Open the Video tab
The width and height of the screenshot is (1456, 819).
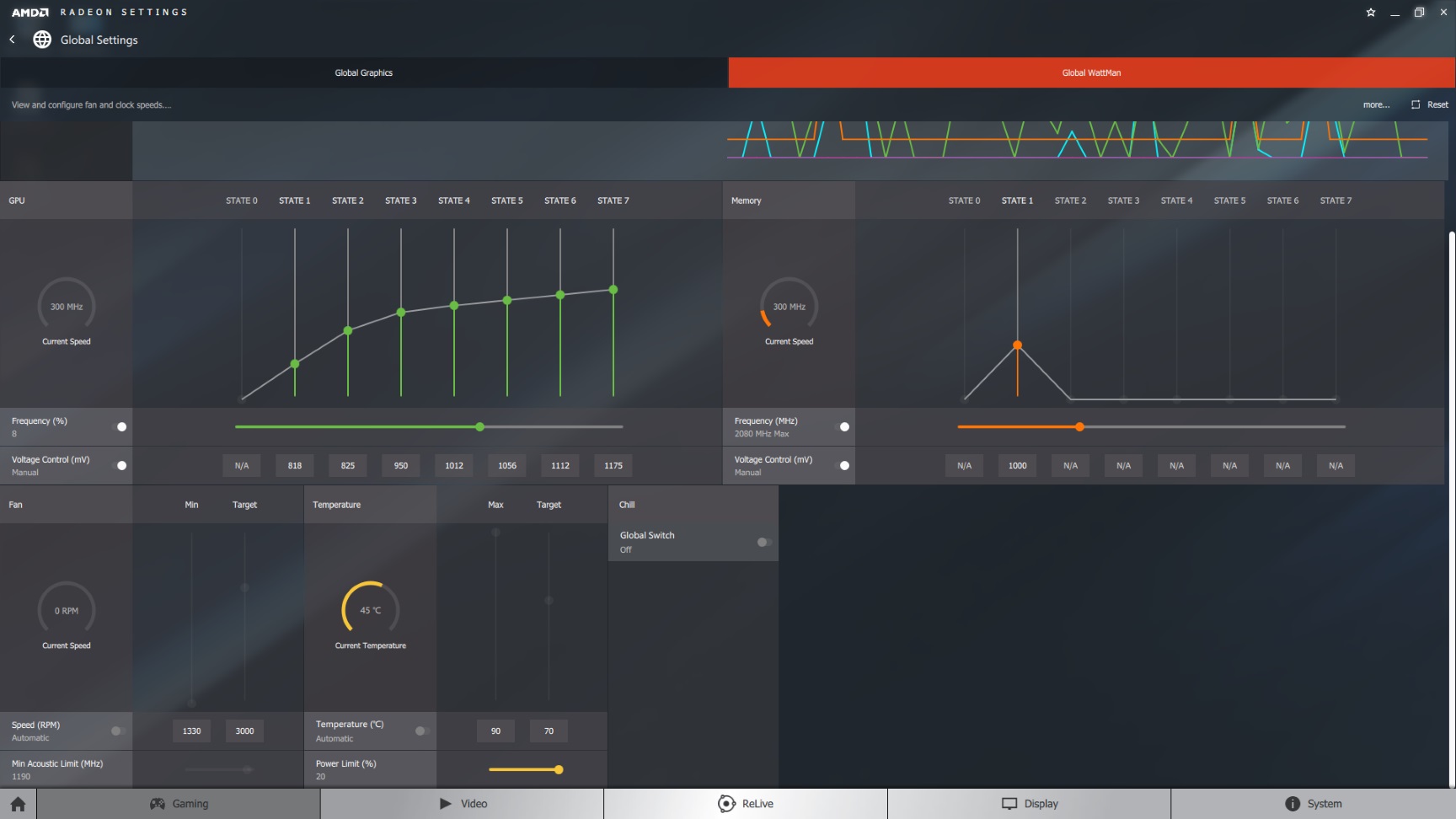click(463, 804)
